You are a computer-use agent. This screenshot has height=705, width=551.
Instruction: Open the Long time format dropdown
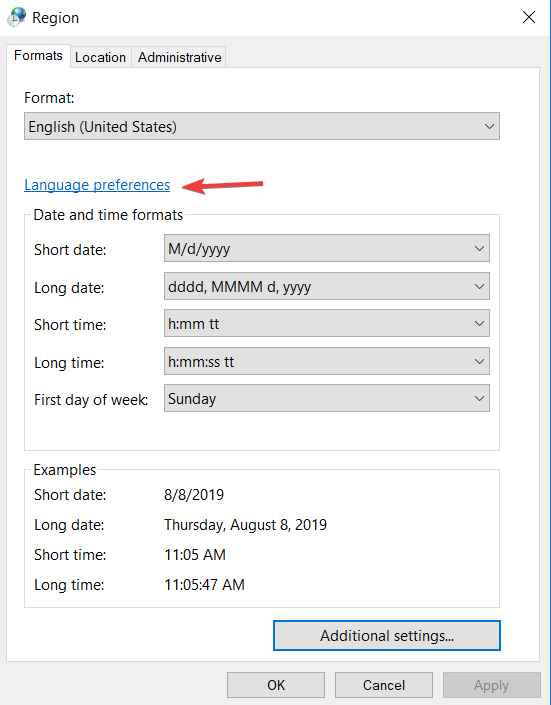coord(327,361)
